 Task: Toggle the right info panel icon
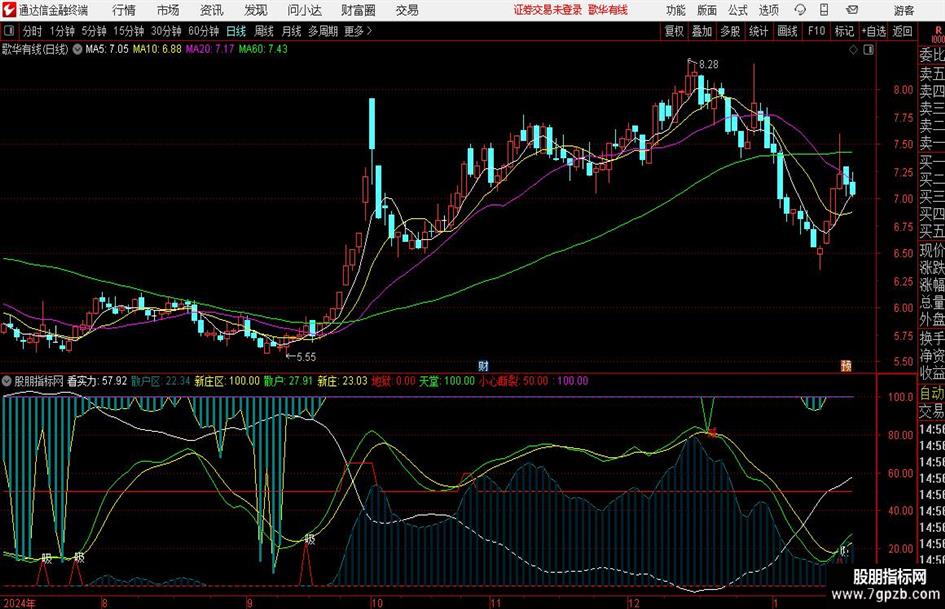[868, 50]
